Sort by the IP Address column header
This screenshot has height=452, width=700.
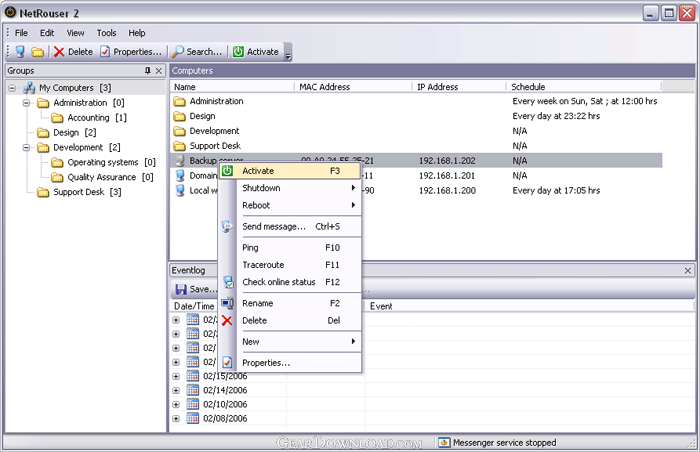pyautogui.click(x=458, y=87)
